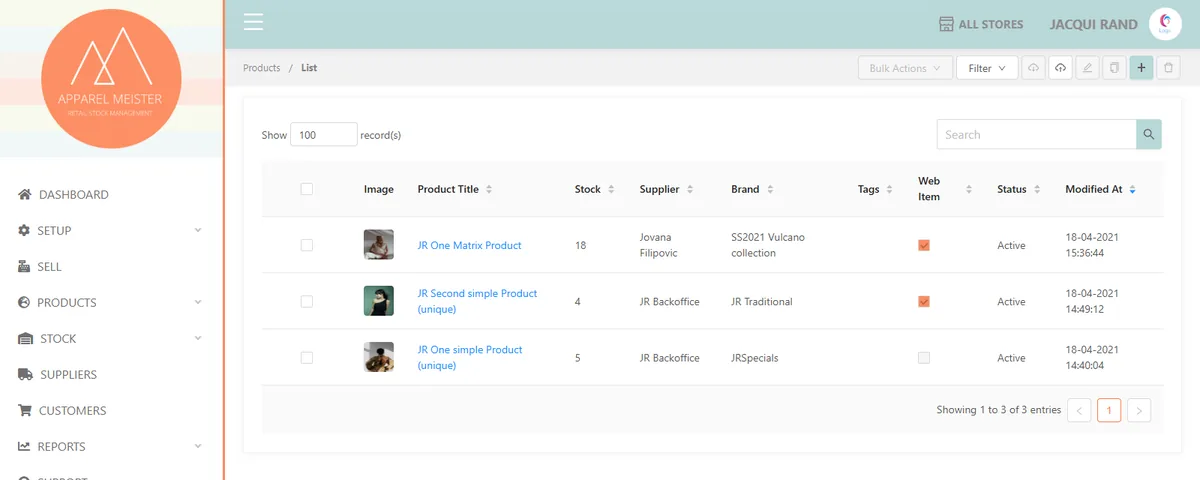1200x480 pixels.
Task: Click the Customers shopping cart icon
Action: tap(25, 410)
